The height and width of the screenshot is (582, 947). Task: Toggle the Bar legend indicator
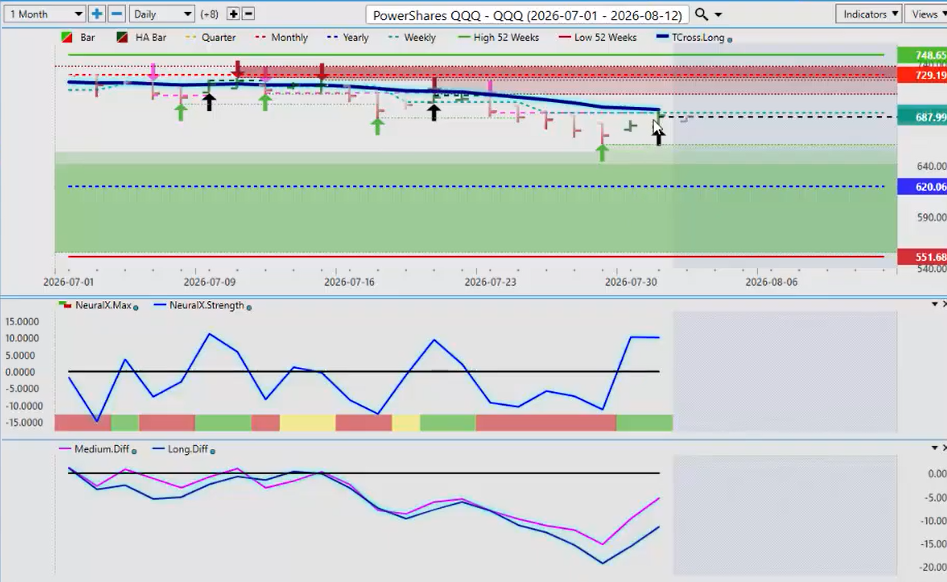pyautogui.click(x=79, y=37)
